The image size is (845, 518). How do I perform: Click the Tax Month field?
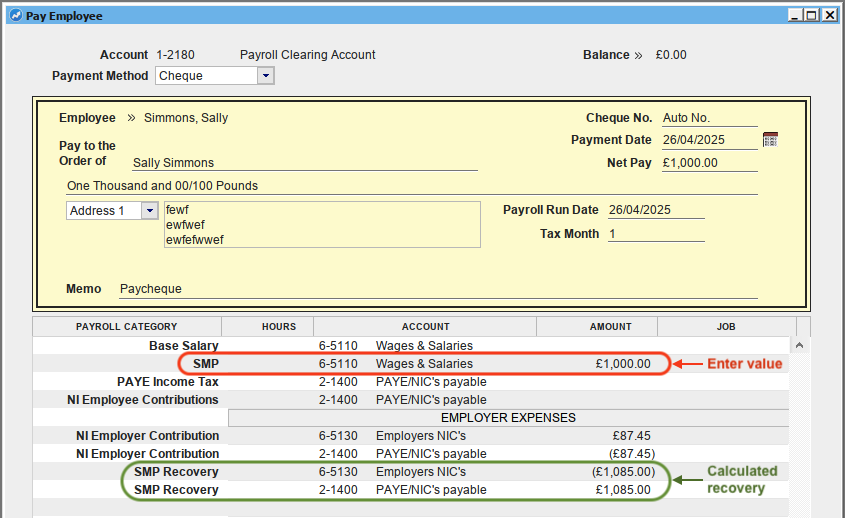click(656, 234)
